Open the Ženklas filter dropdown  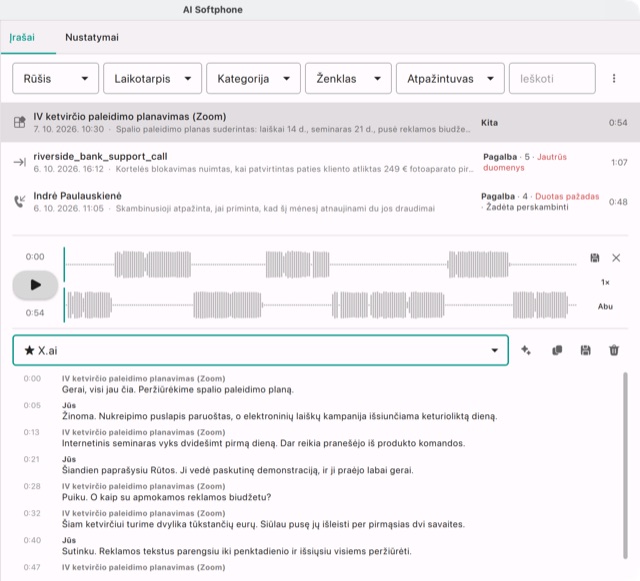coord(348,78)
